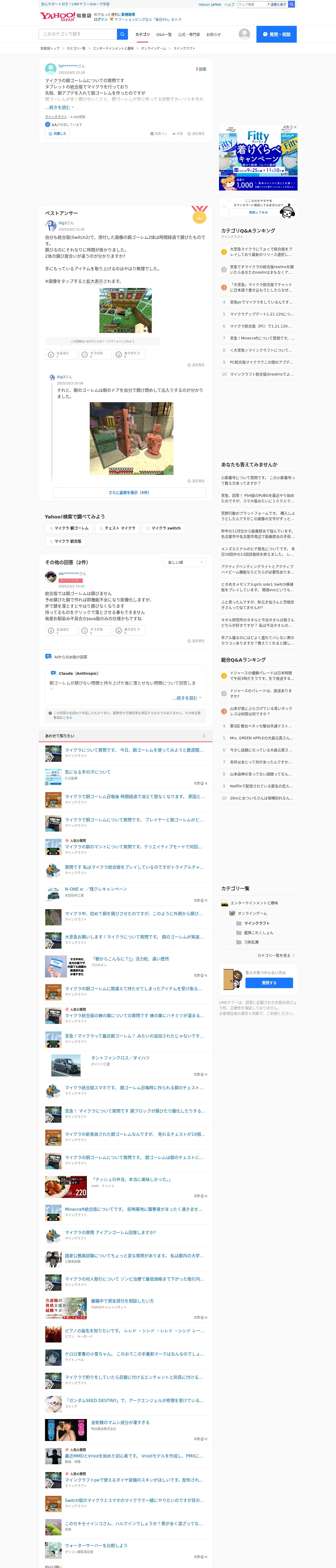Select the お知らせ navigation tab
The height and width of the screenshot is (1568, 336).
[x=214, y=35]
